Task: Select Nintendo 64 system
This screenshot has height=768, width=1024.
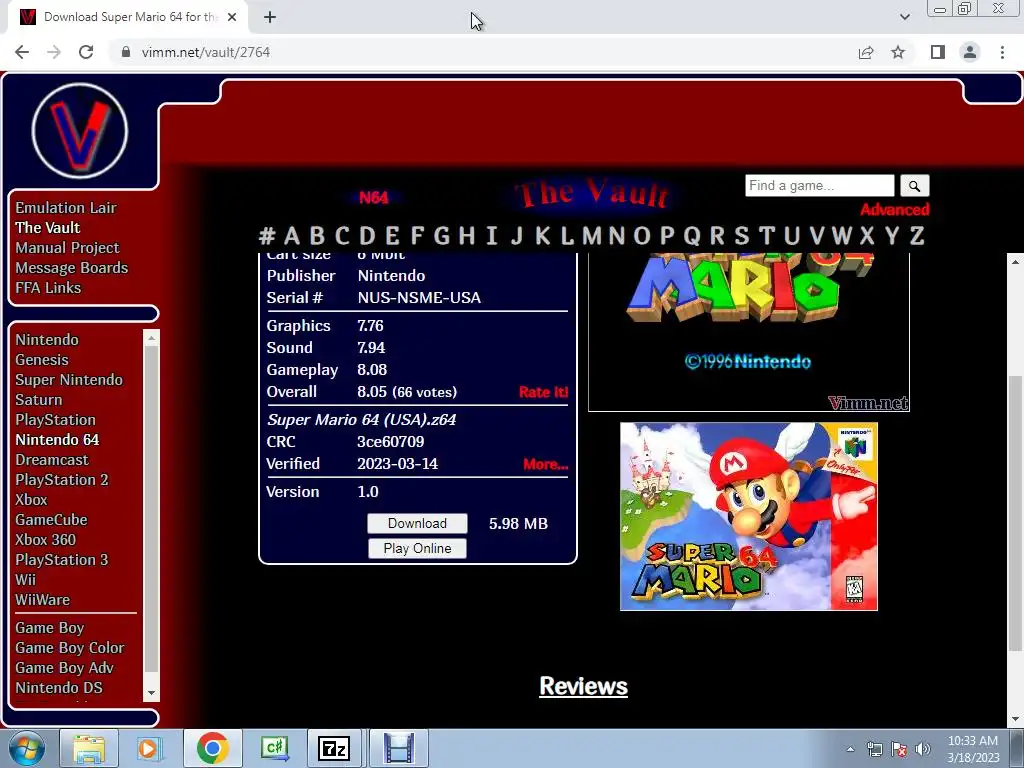Action: [57, 440]
